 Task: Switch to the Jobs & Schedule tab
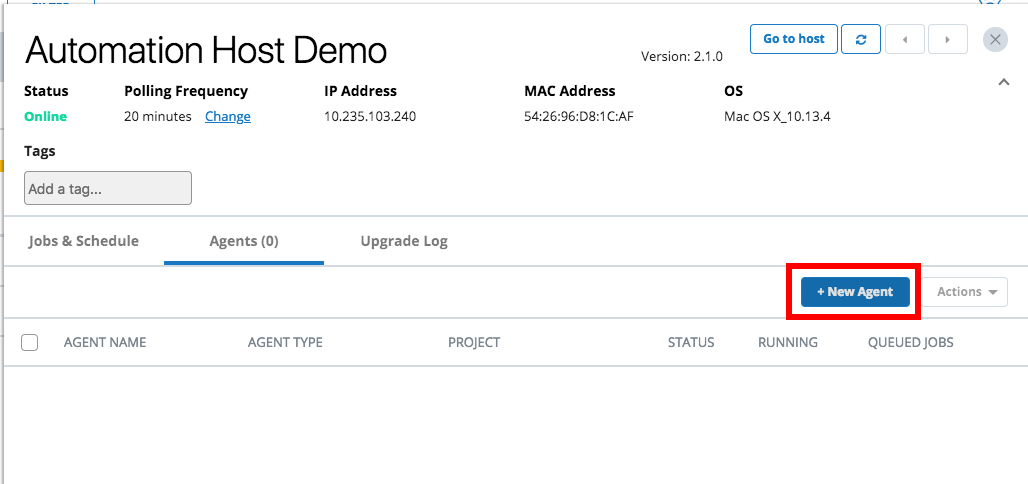tap(84, 241)
